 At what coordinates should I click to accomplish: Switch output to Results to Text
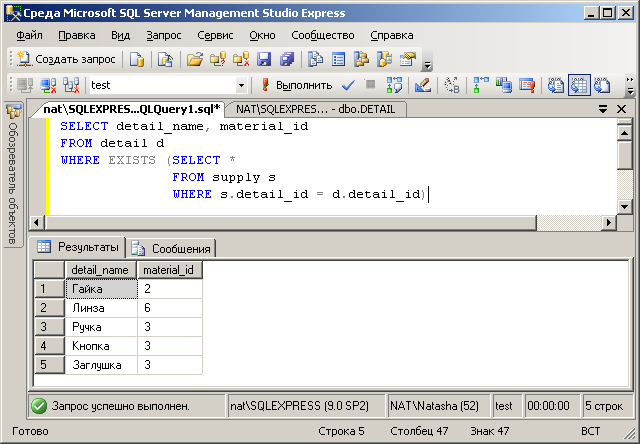click(556, 85)
